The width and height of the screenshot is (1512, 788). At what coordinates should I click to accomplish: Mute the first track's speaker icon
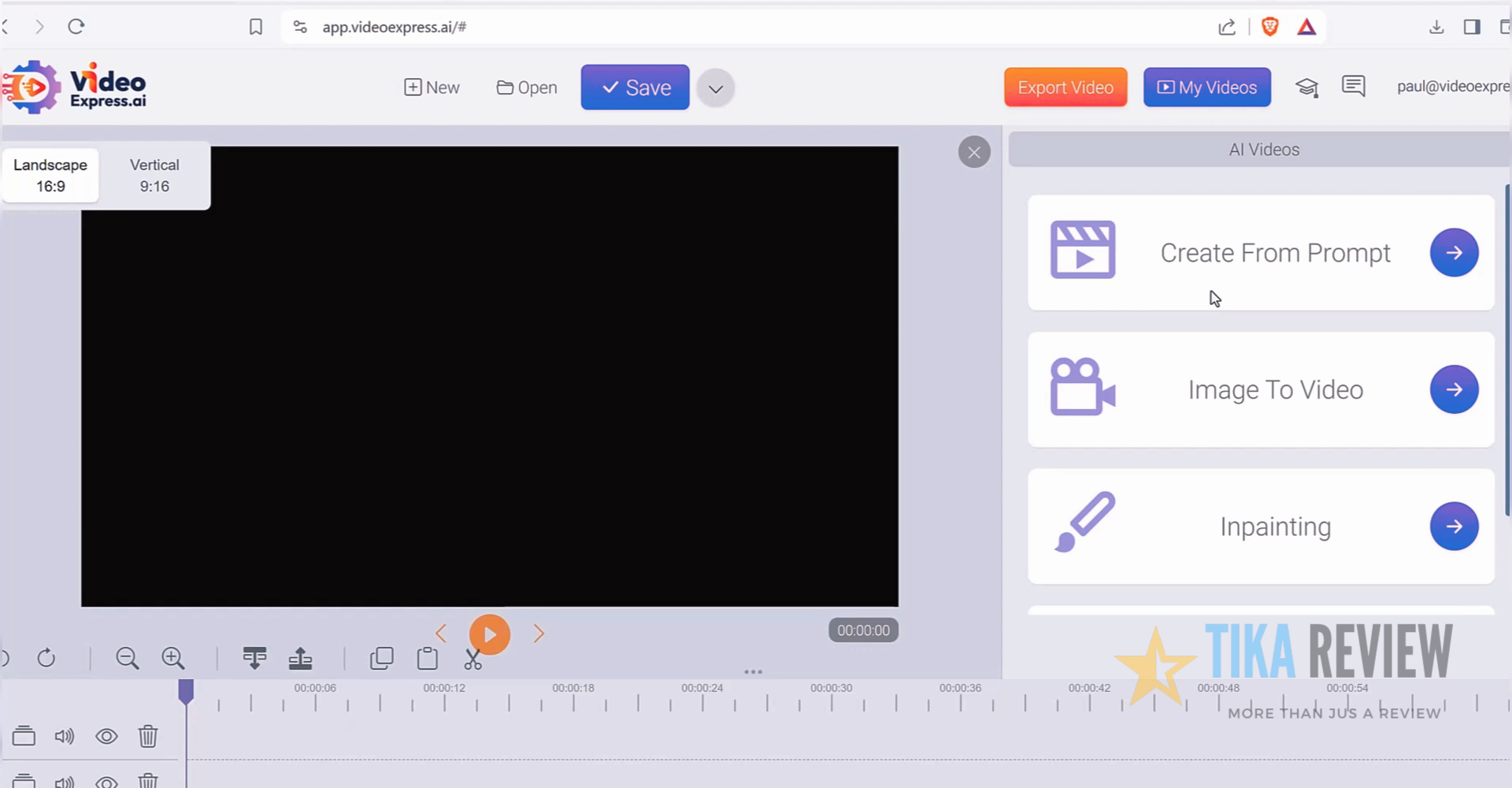(64, 736)
